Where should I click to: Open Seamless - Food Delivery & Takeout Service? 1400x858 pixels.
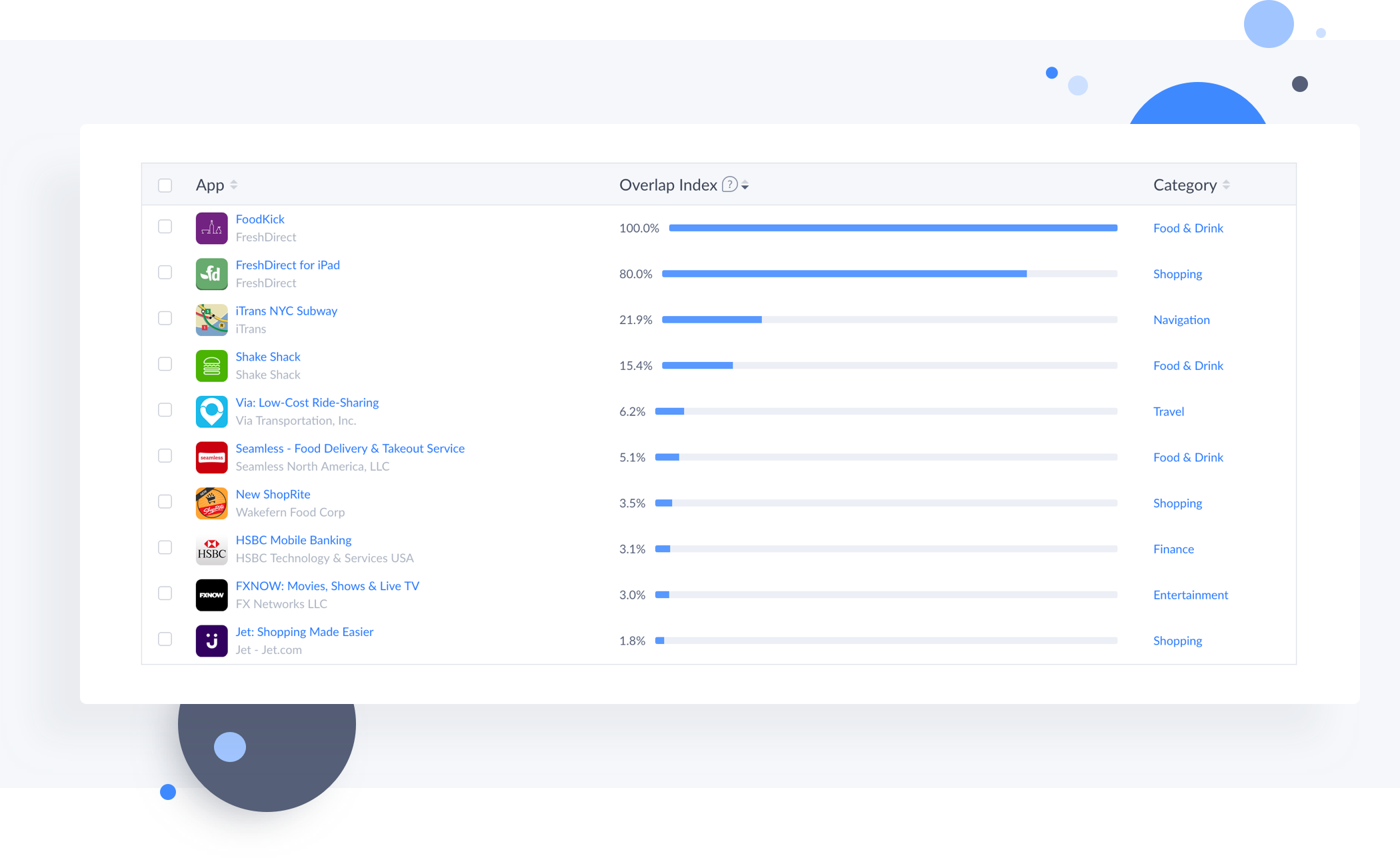[350, 449]
